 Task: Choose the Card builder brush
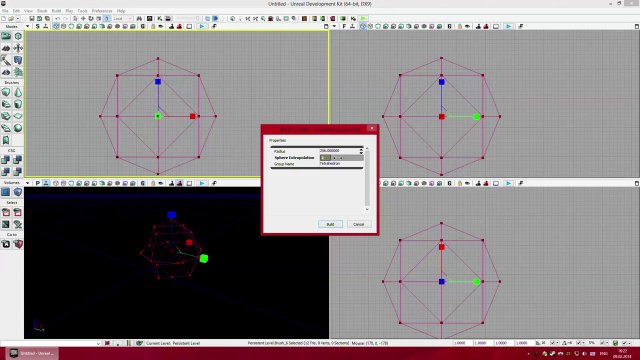pos(6,140)
